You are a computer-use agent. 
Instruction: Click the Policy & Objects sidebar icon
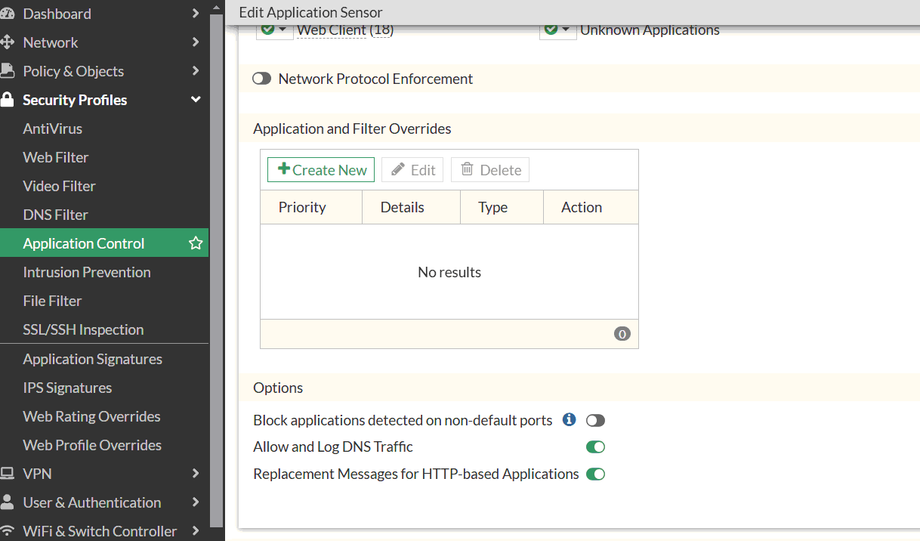(7, 71)
